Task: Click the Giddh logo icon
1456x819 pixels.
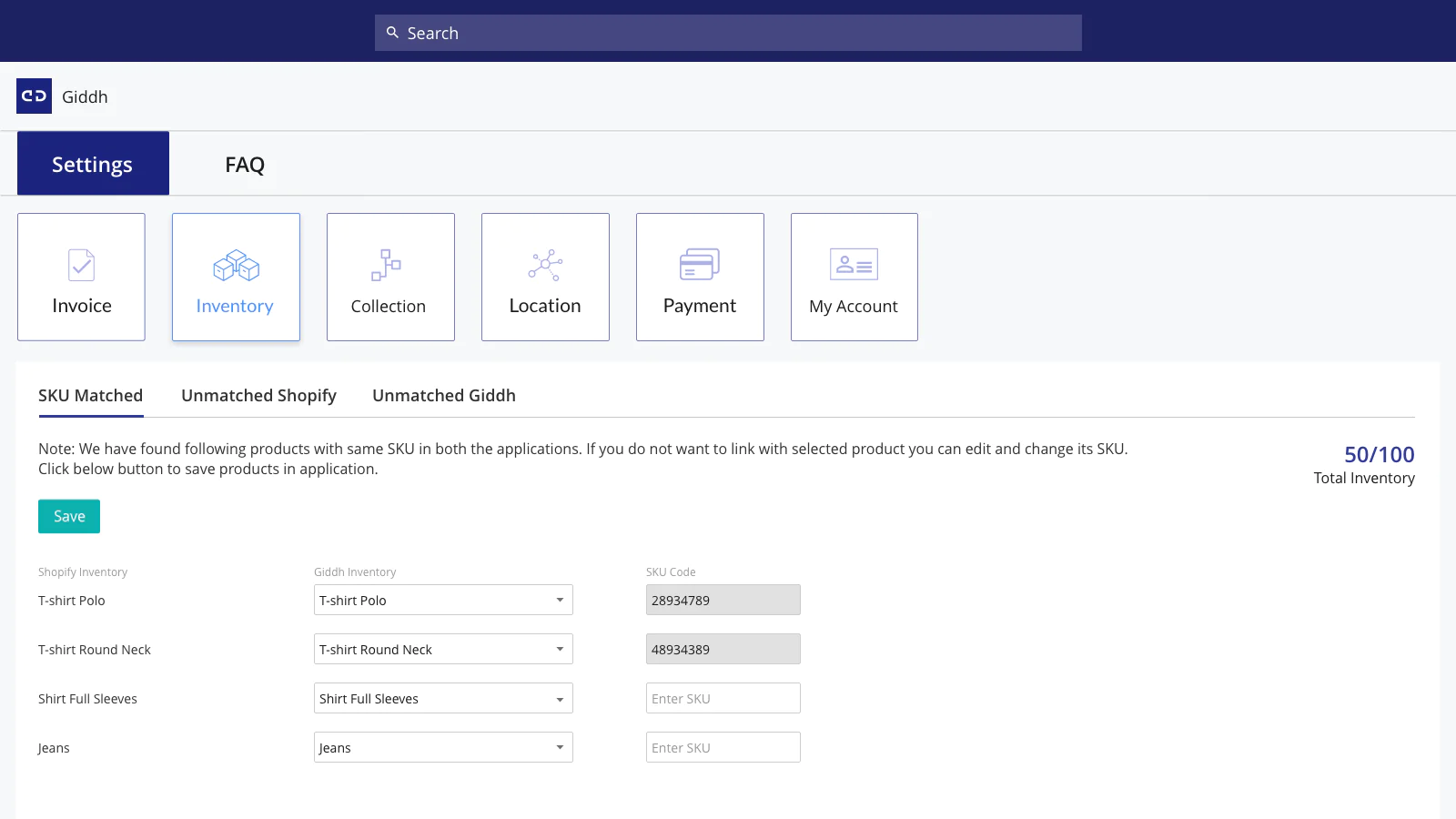Action: click(x=34, y=96)
